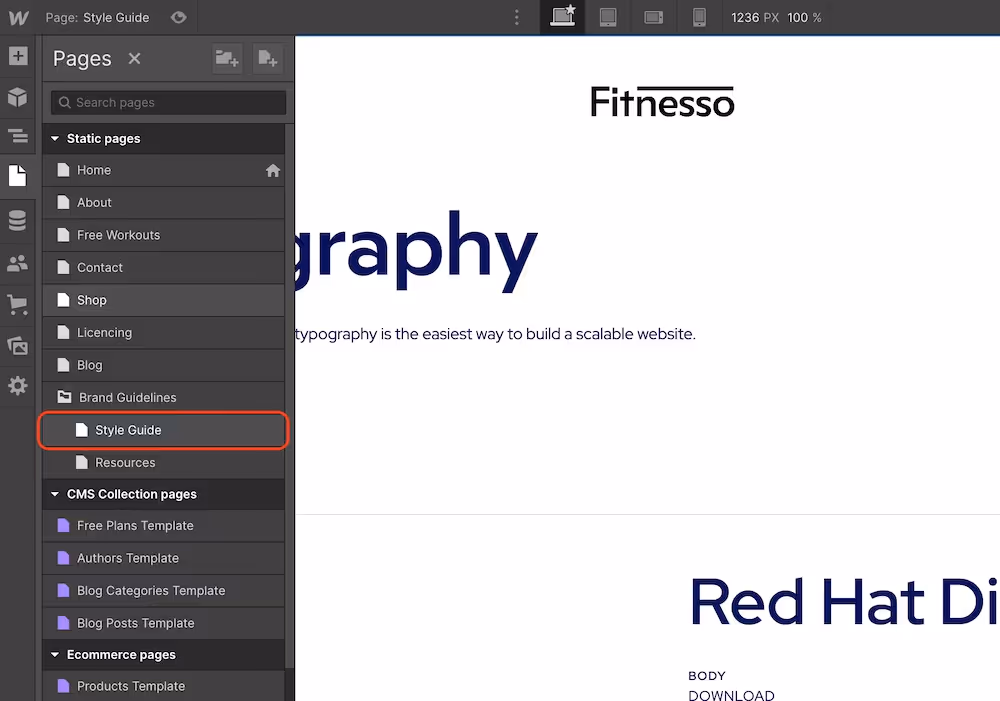Open the Ecommerce cart panel

(x=18, y=305)
